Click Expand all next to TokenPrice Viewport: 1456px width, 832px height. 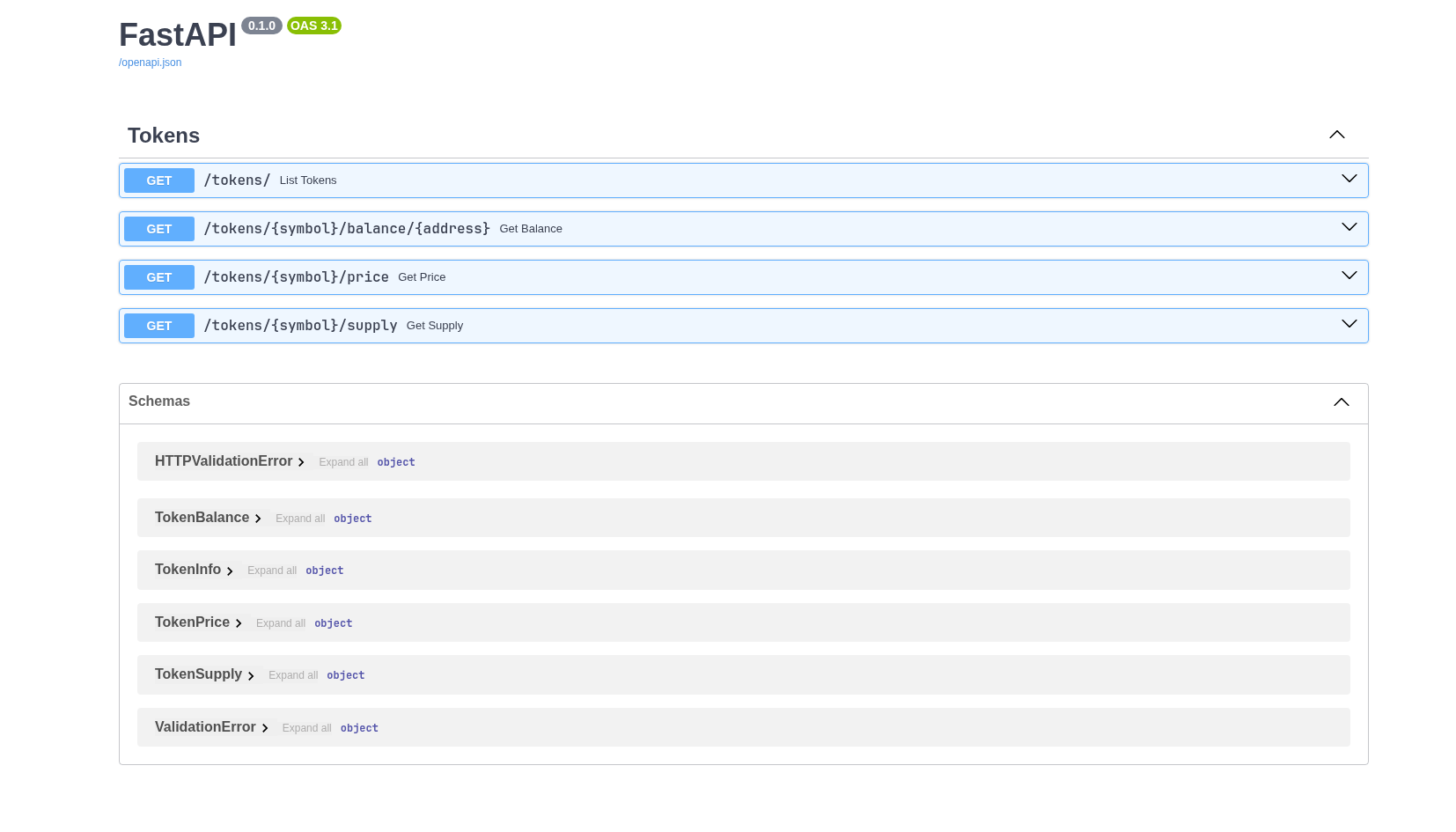pos(280,622)
